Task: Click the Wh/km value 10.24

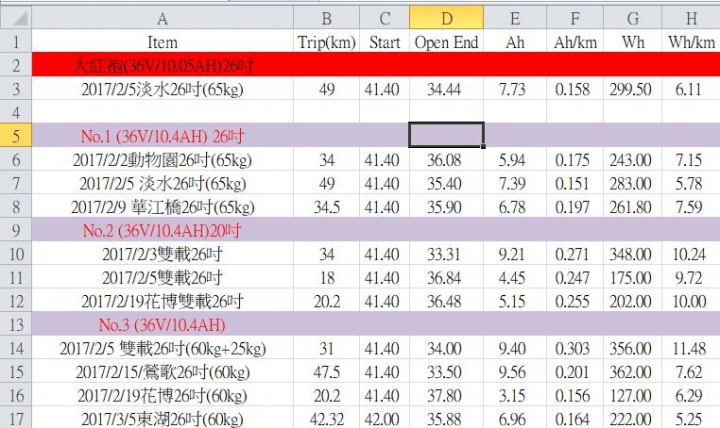Action: tap(691, 253)
